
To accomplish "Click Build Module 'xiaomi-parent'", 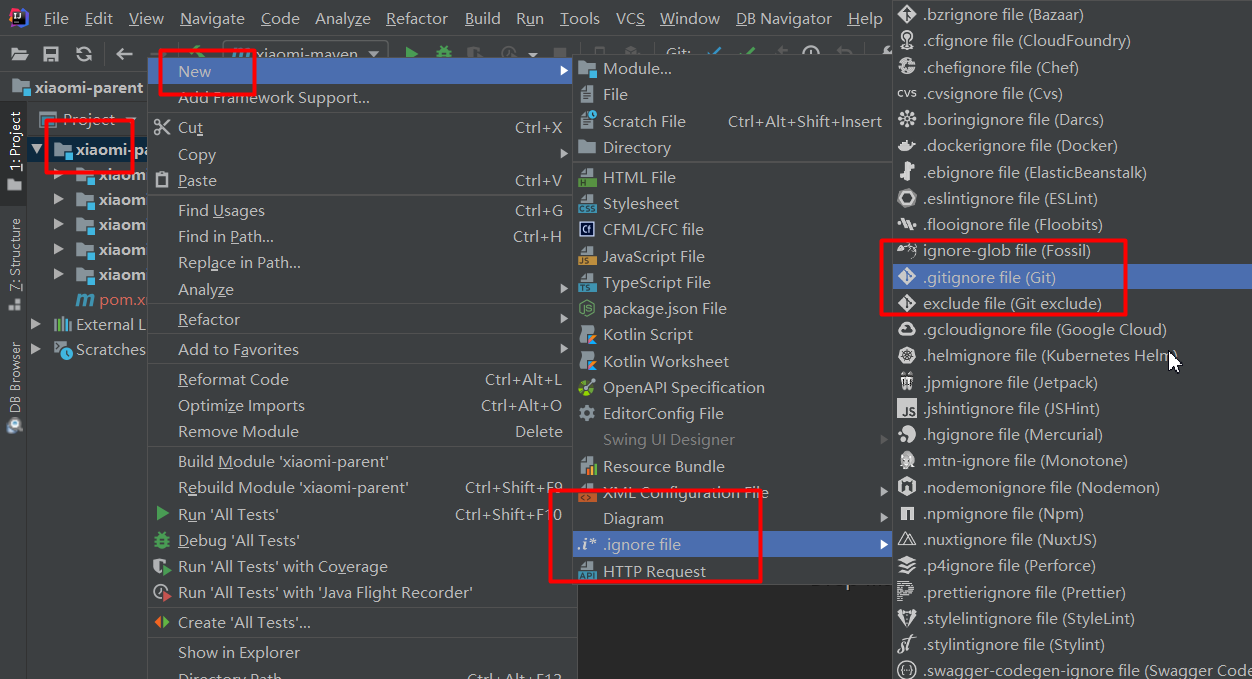I will (x=361, y=461).
